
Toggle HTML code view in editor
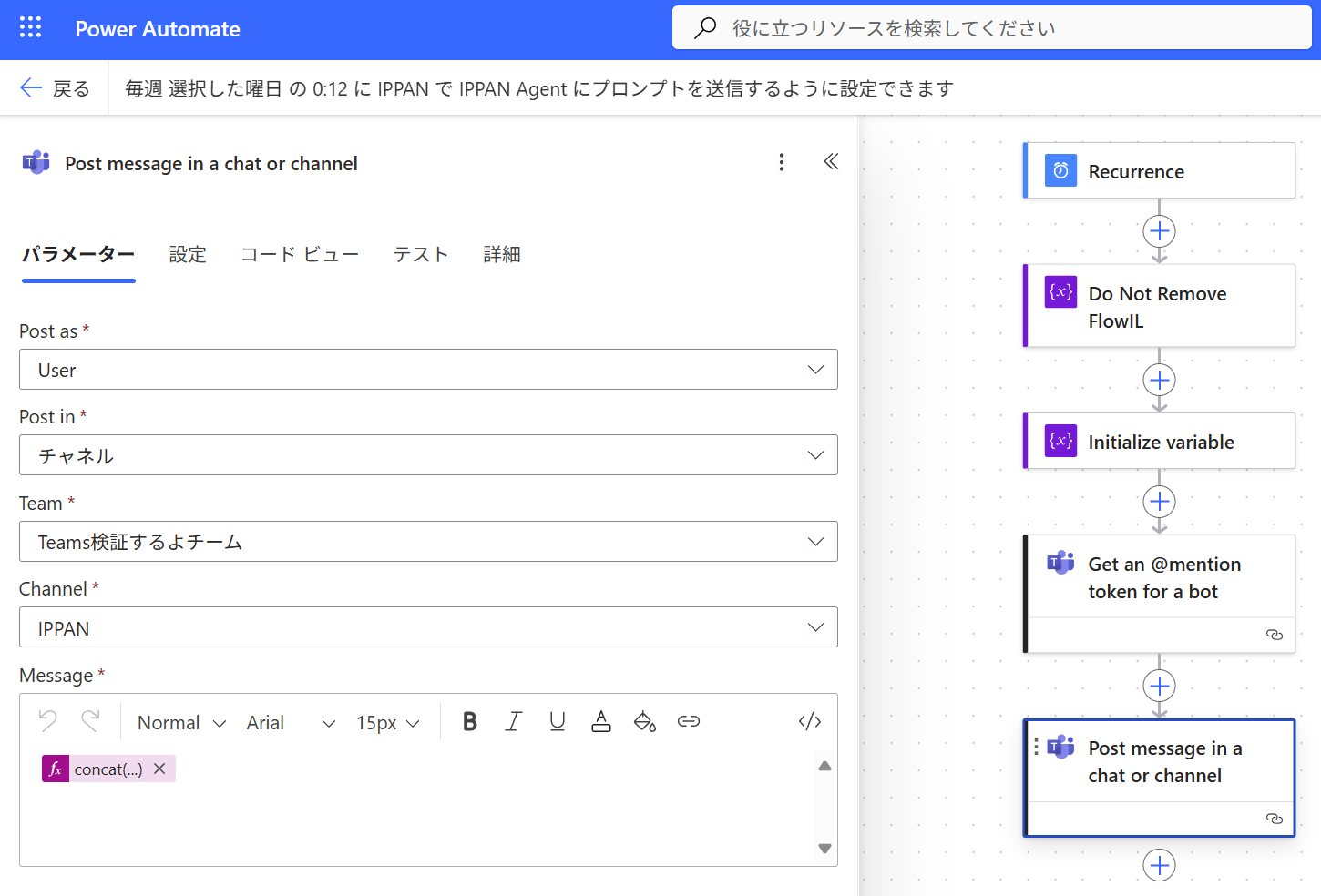click(x=810, y=721)
